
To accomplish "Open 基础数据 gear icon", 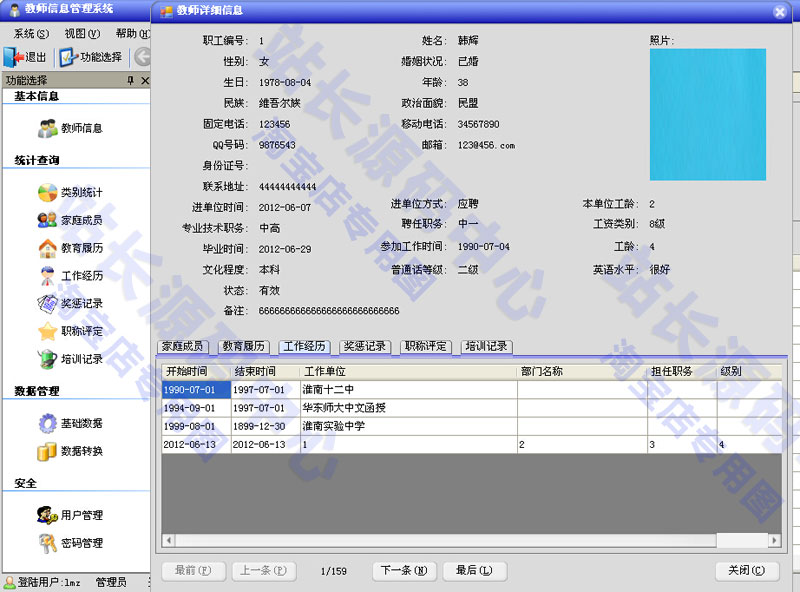I will coord(48,423).
